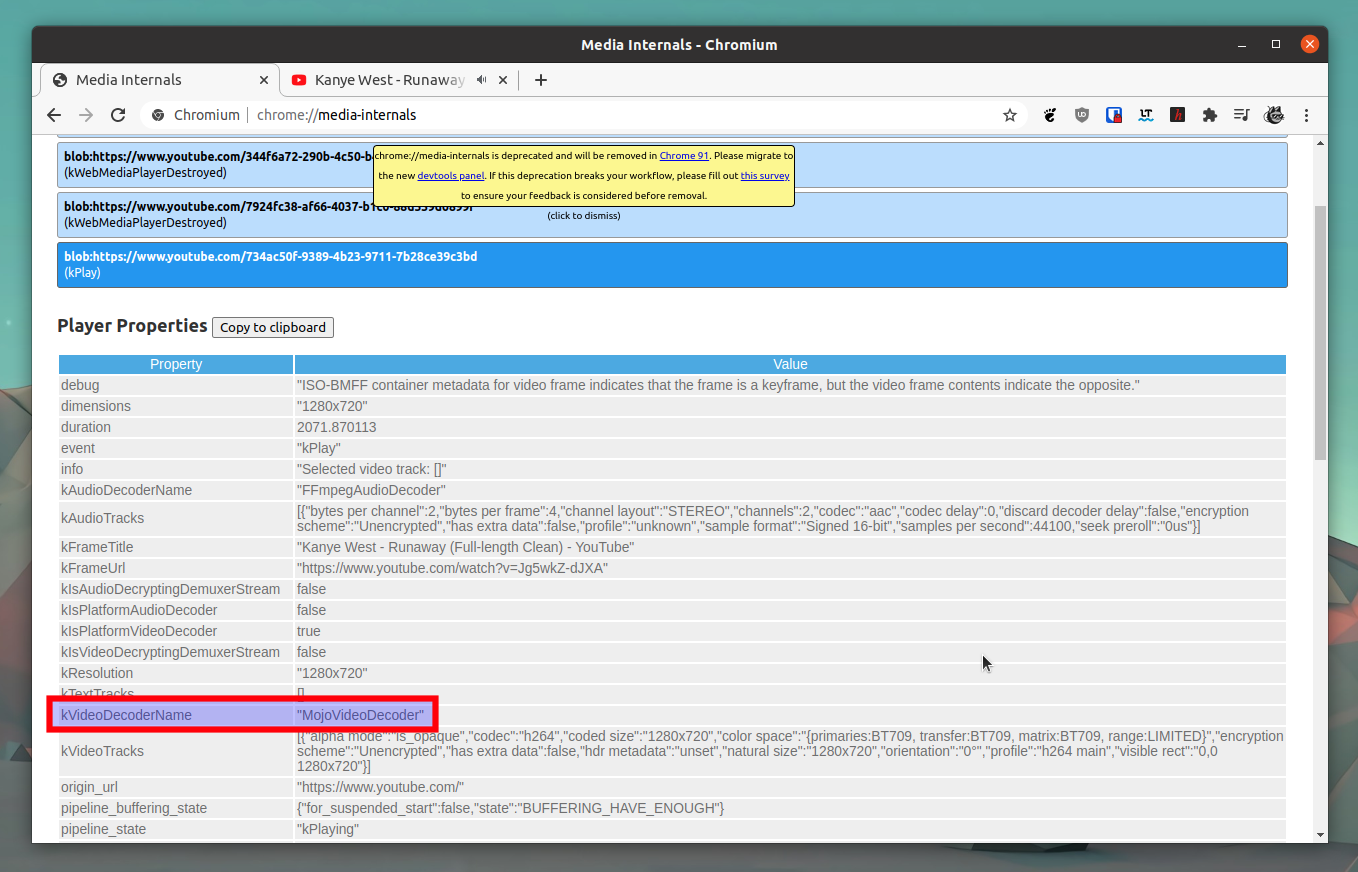Select the highlighted kVideoDecoderName row
The width and height of the screenshot is (1358, 872).
(242, 715)
